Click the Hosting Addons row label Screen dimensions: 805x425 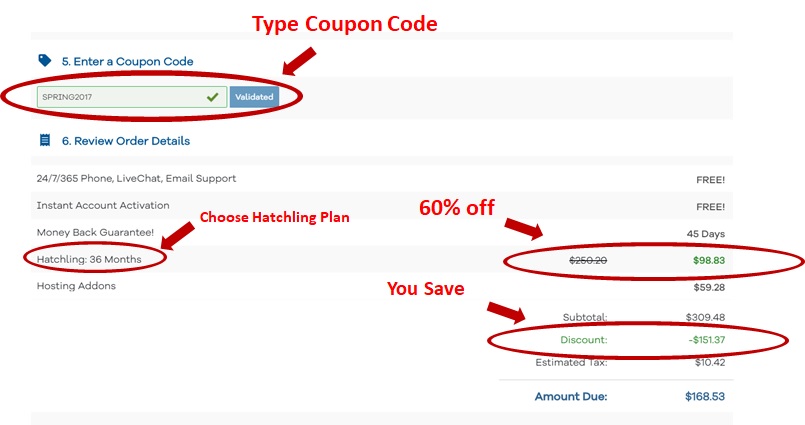[x=76, y=286]
